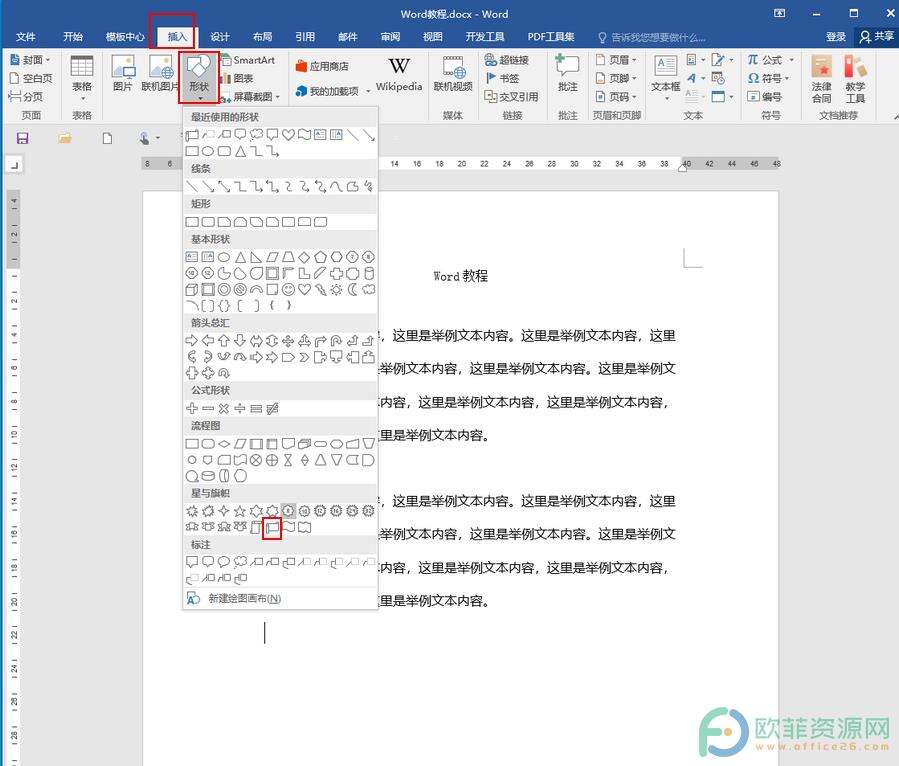This screenshot has width=899, height=766.
Task: Open the 形状 shapes gallery button
Action: click(198, 76)
